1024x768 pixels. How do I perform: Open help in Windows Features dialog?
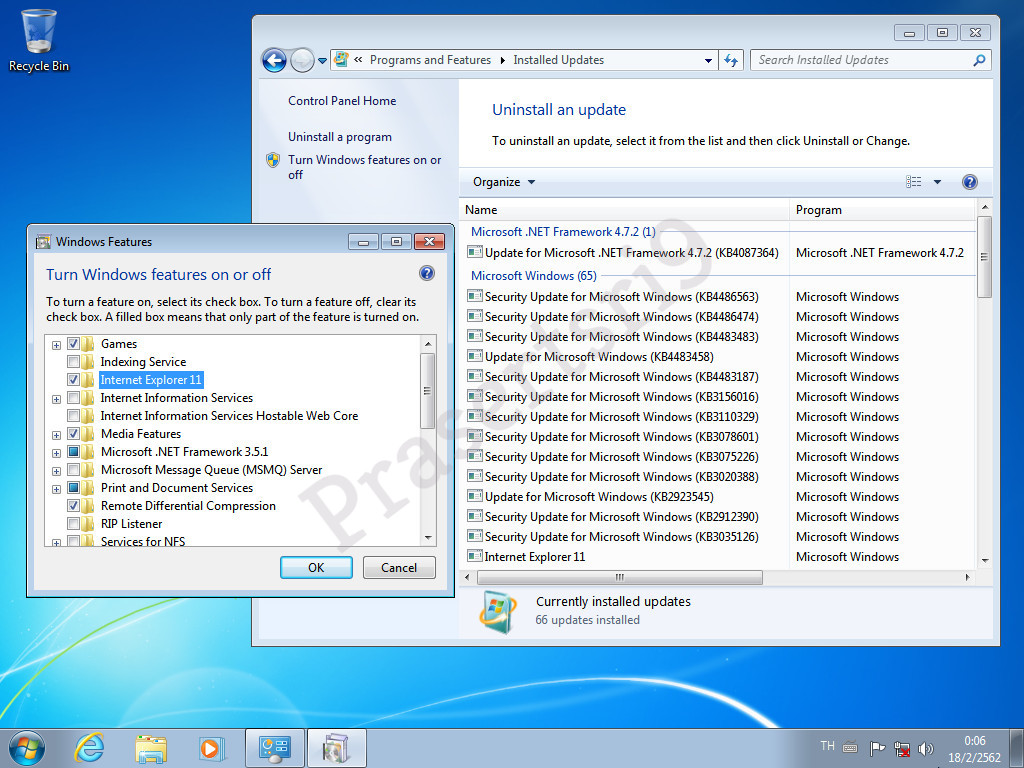coord(427,273)
